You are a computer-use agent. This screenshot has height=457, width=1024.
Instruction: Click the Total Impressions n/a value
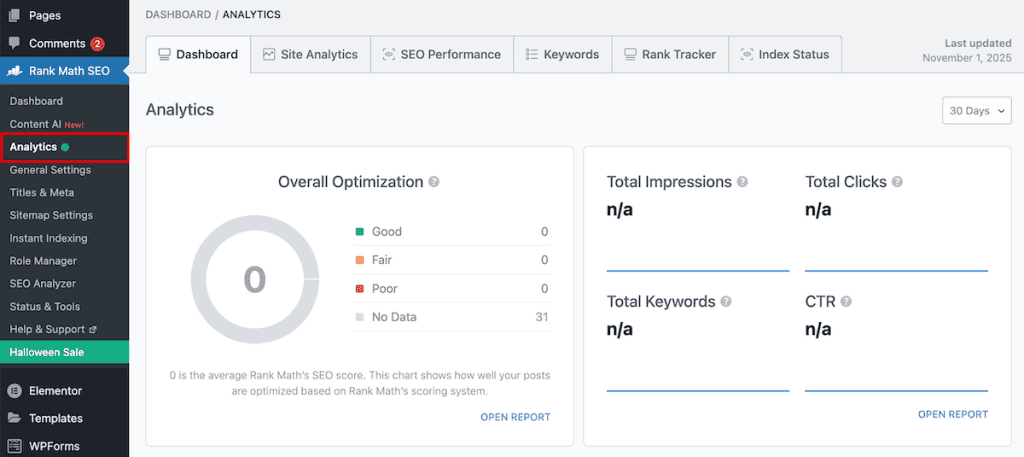coord(620,210)
